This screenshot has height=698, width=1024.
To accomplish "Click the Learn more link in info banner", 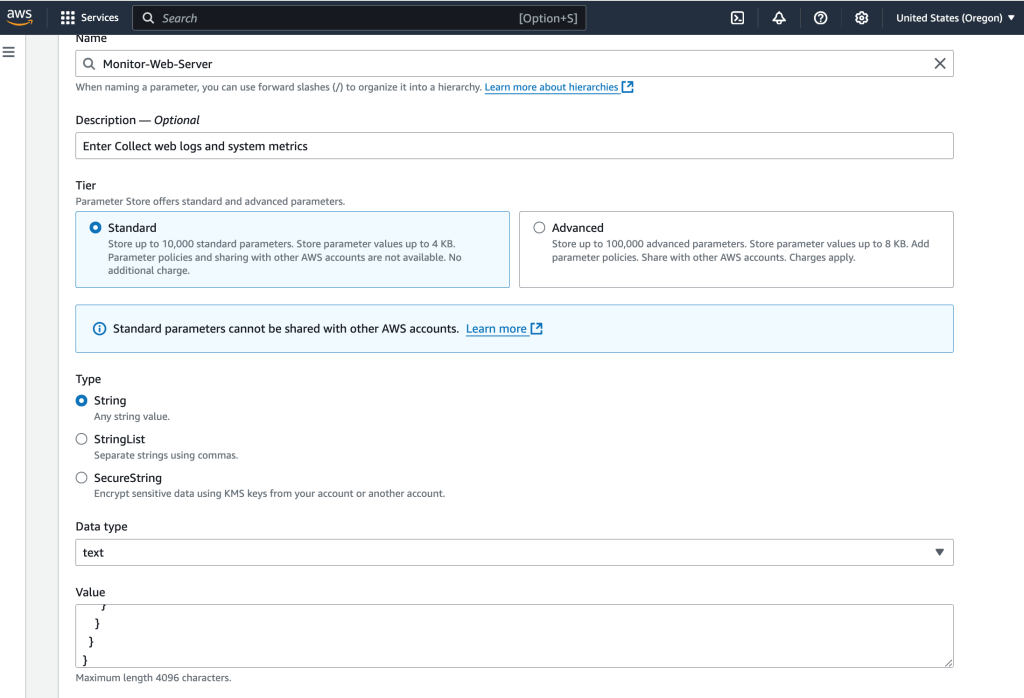I will click(x=496, y=329).
